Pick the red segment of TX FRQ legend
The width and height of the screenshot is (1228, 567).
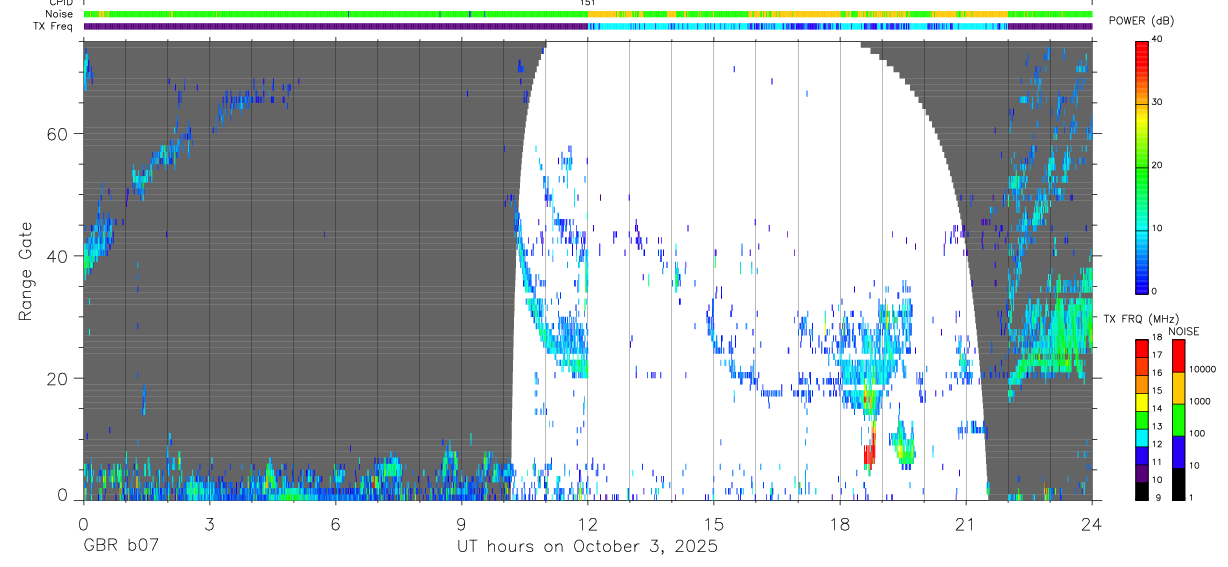tap(1142, 349)
